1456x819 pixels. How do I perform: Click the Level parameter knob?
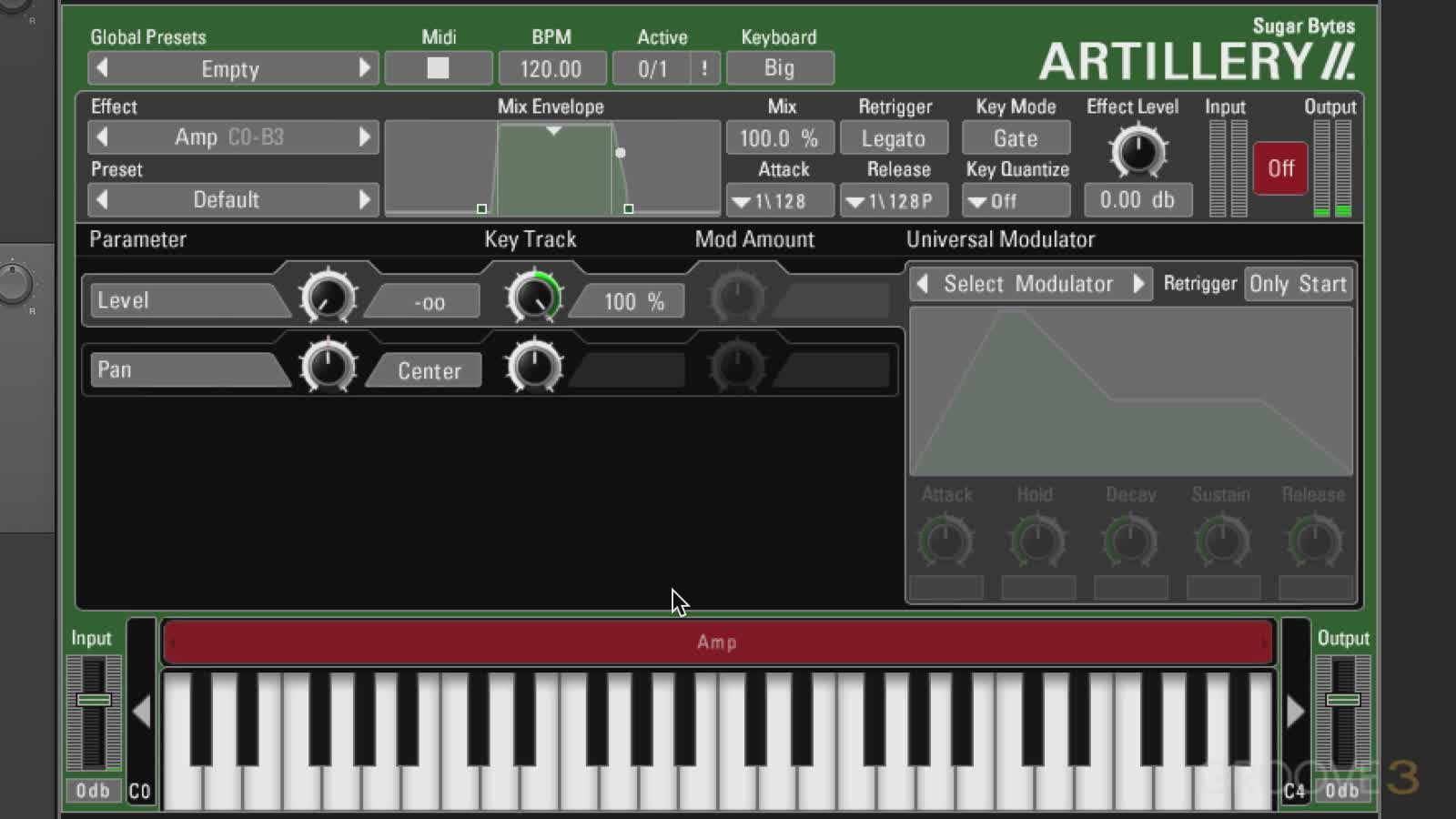click(328, 297)
